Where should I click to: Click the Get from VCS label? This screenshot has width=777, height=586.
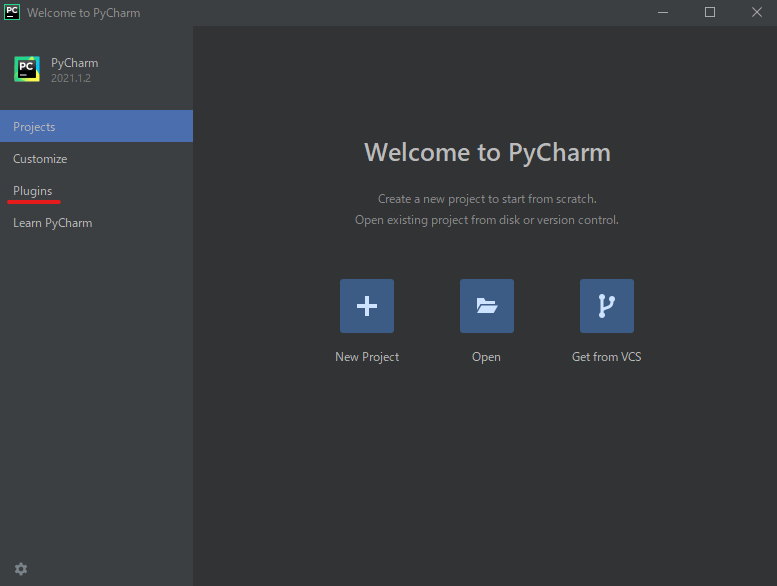pyautogui.click(x=607, y=357)
